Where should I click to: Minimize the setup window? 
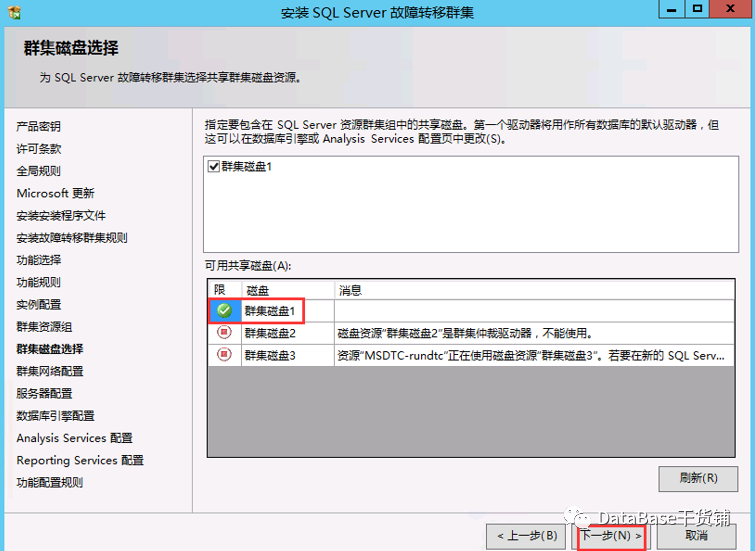click(672, 9)
